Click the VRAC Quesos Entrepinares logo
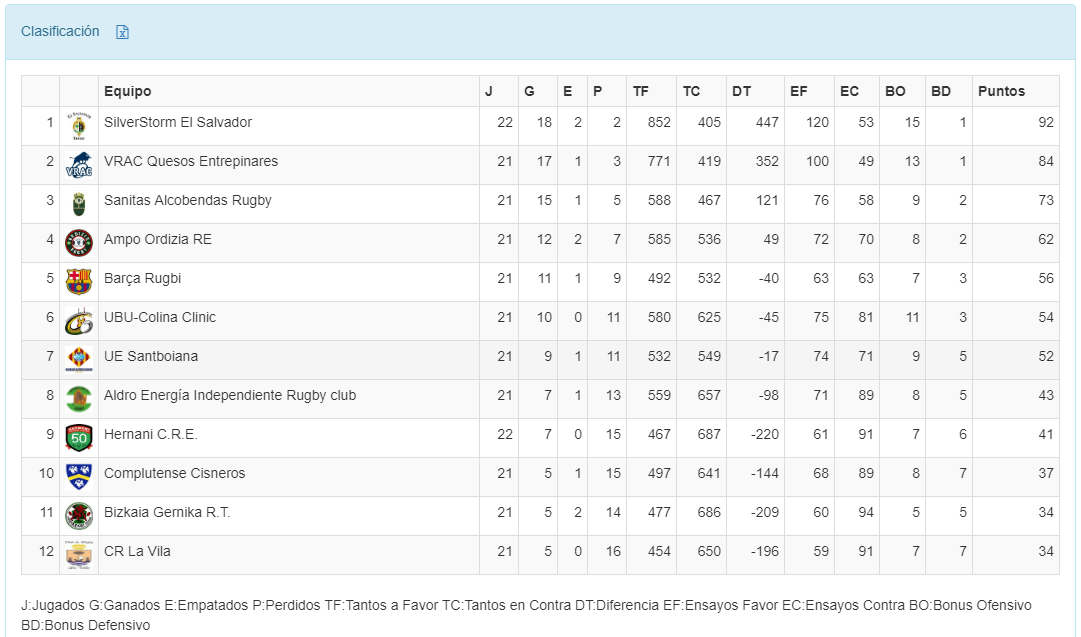The height and width of the screenshot is (637, 1081). pyautogui.click(x=78, y=165)
